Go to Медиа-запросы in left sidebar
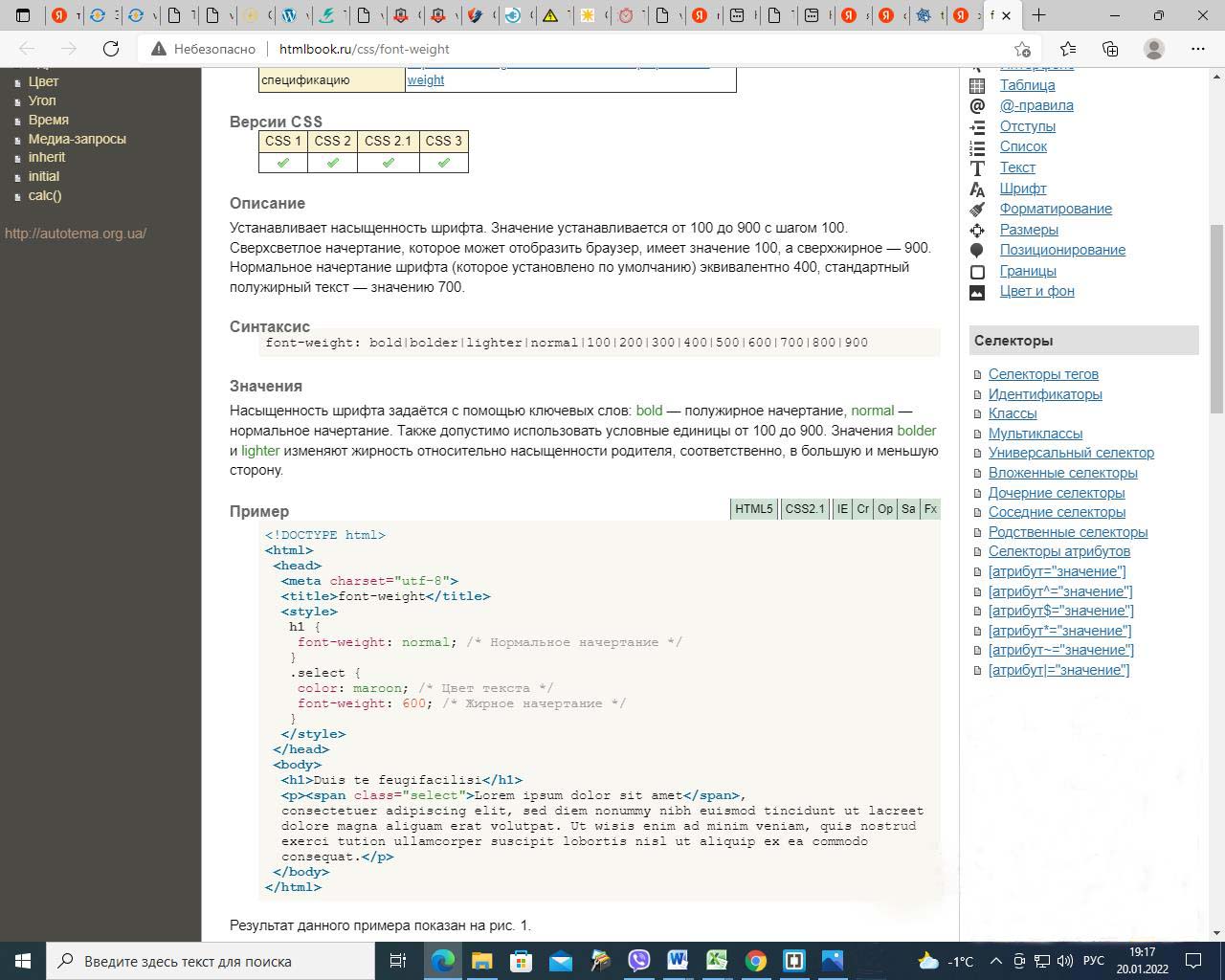The height and width of the screenshot is (980, 1225). (x=77, y=139)
